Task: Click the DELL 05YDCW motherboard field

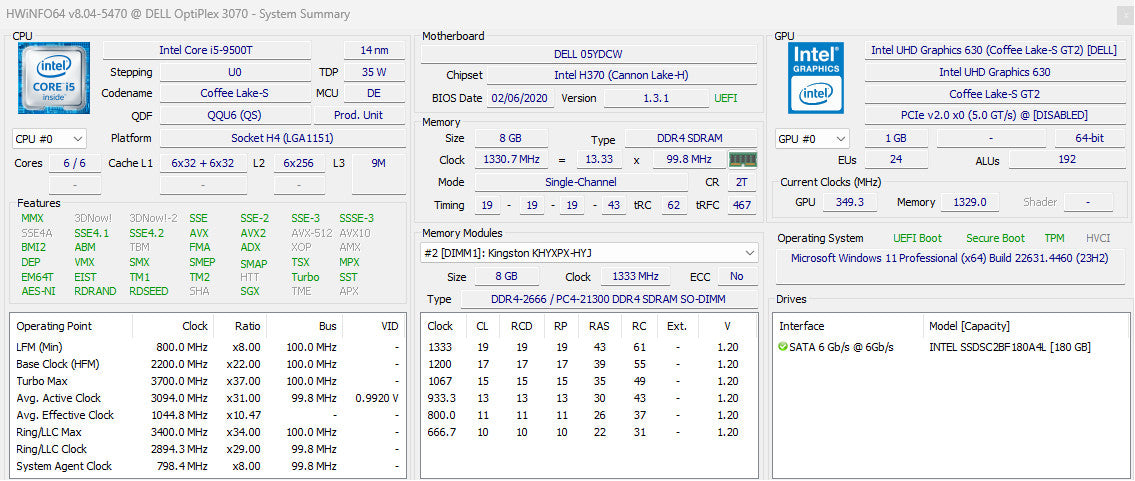Action: [x=588, y=54]
